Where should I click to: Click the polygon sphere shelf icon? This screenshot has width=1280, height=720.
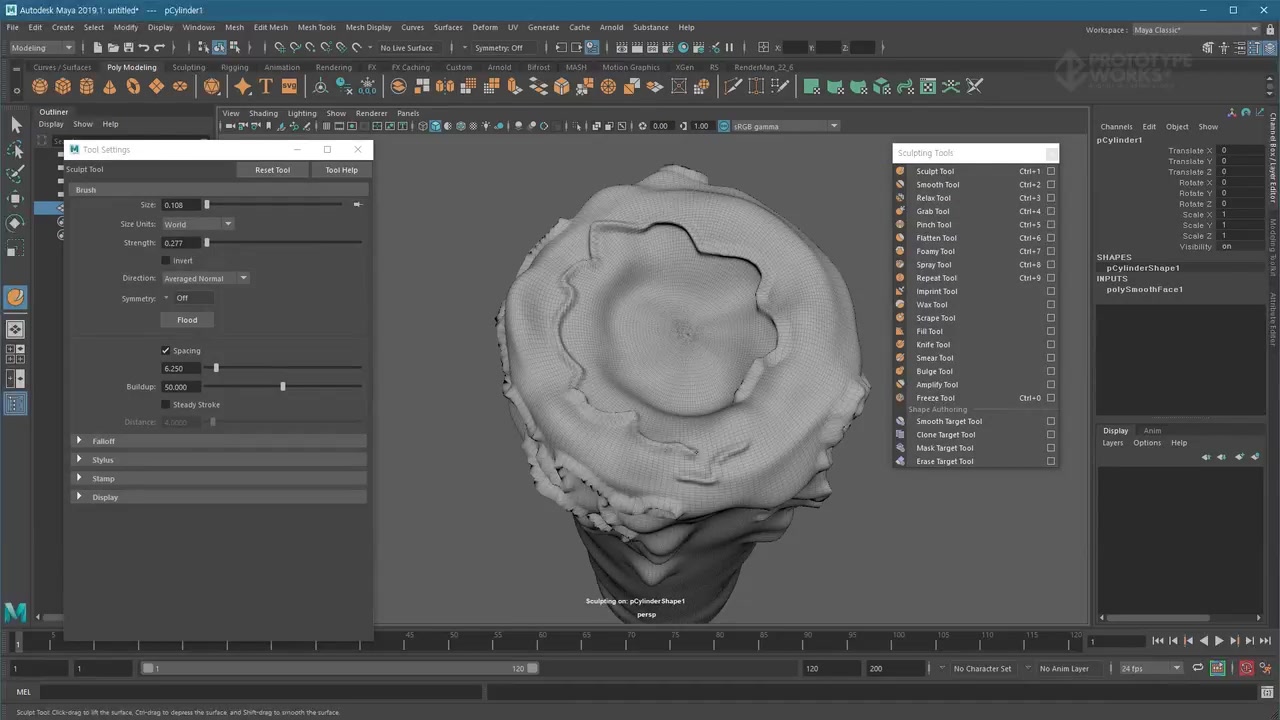[40, 87]
